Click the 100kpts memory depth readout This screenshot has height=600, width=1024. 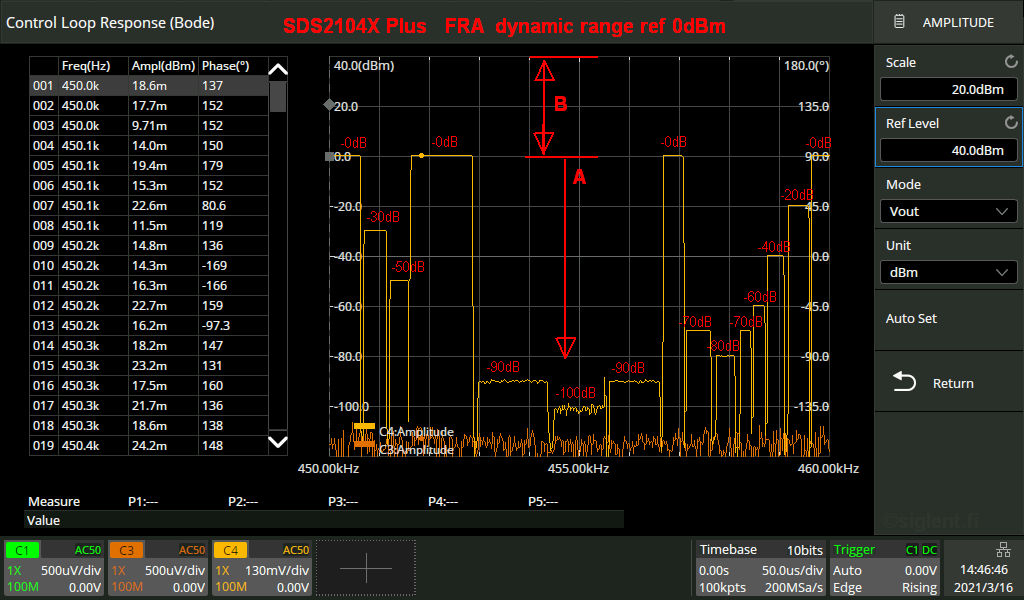coord(722,587)
